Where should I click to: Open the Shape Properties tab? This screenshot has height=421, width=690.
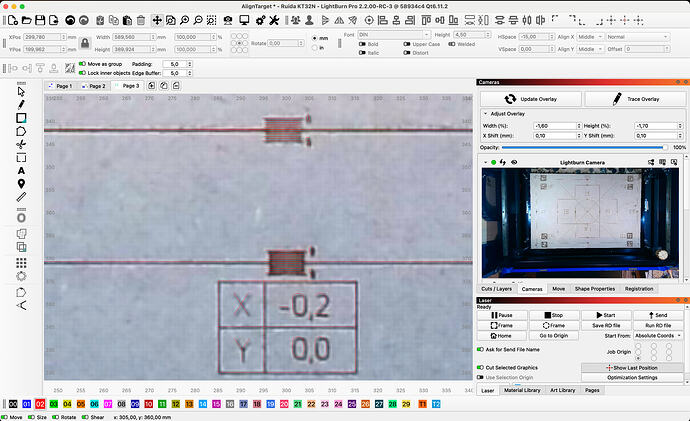595,289
